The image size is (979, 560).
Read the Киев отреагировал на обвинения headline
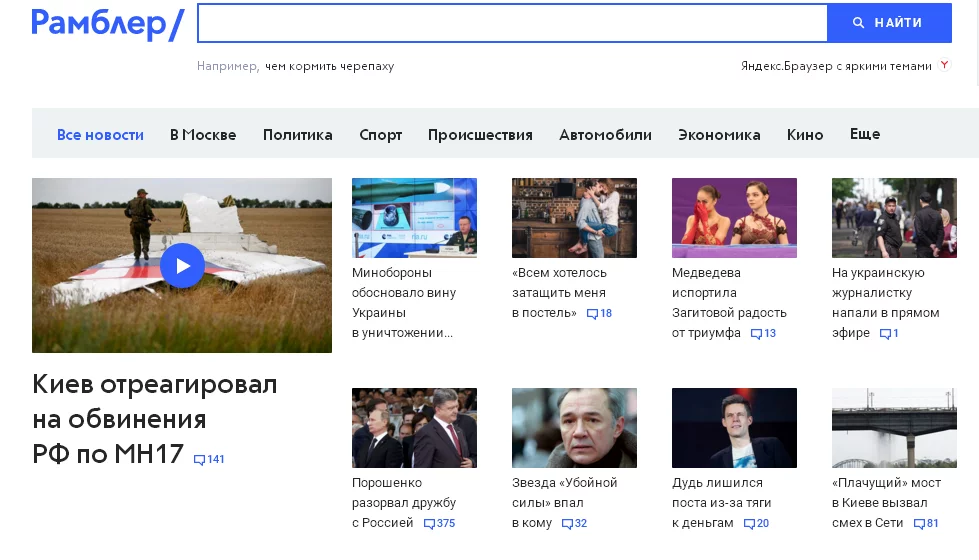[155, 420]
